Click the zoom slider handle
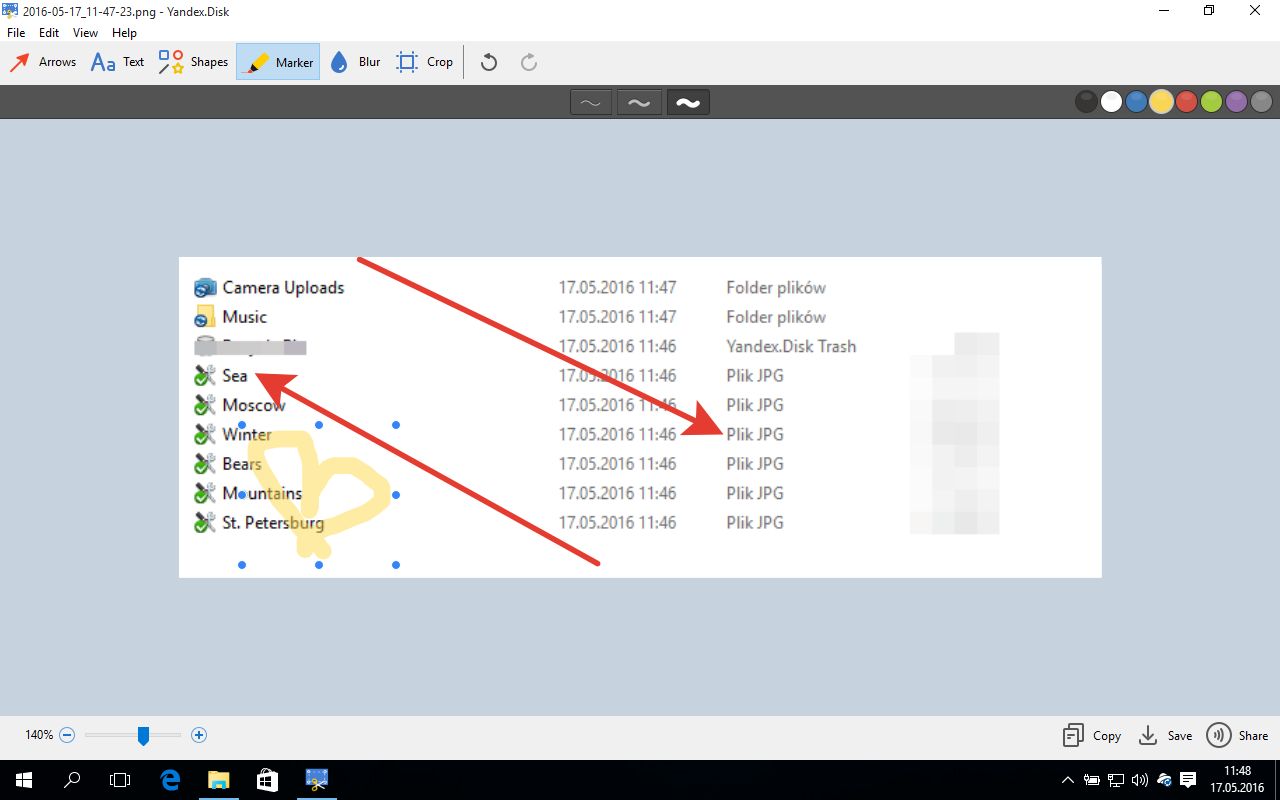Viewport: 1280px width, 800px height. click(143, 736)
